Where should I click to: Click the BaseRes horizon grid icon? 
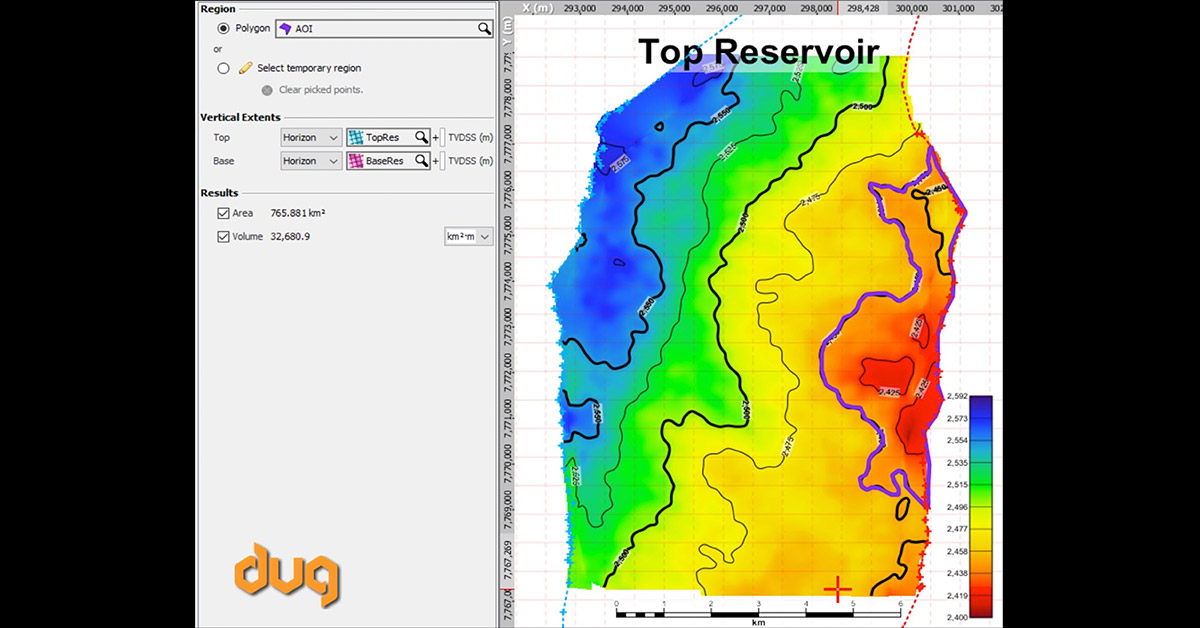(356, 161)
